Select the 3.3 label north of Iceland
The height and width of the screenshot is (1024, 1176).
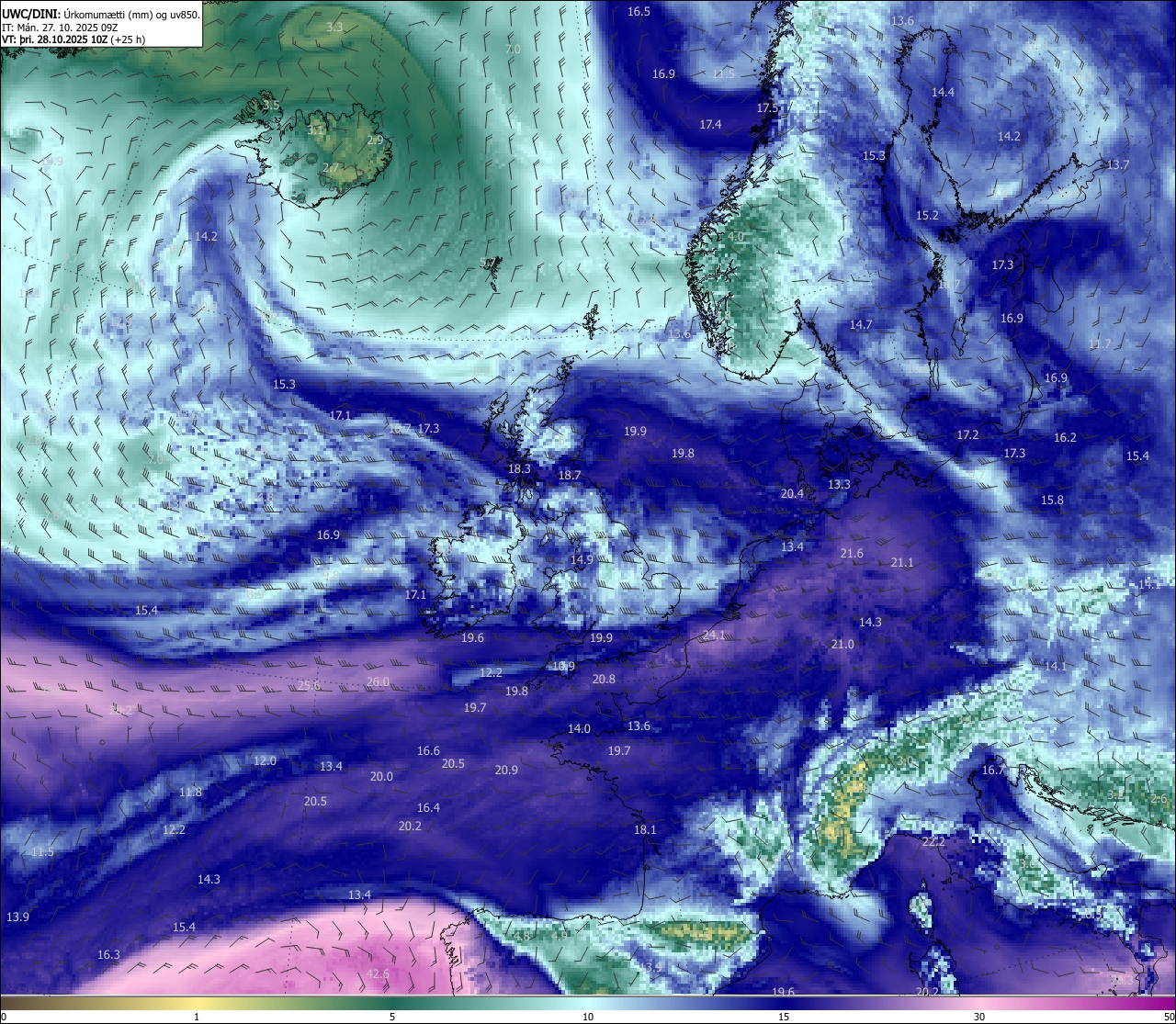[334, 28]
